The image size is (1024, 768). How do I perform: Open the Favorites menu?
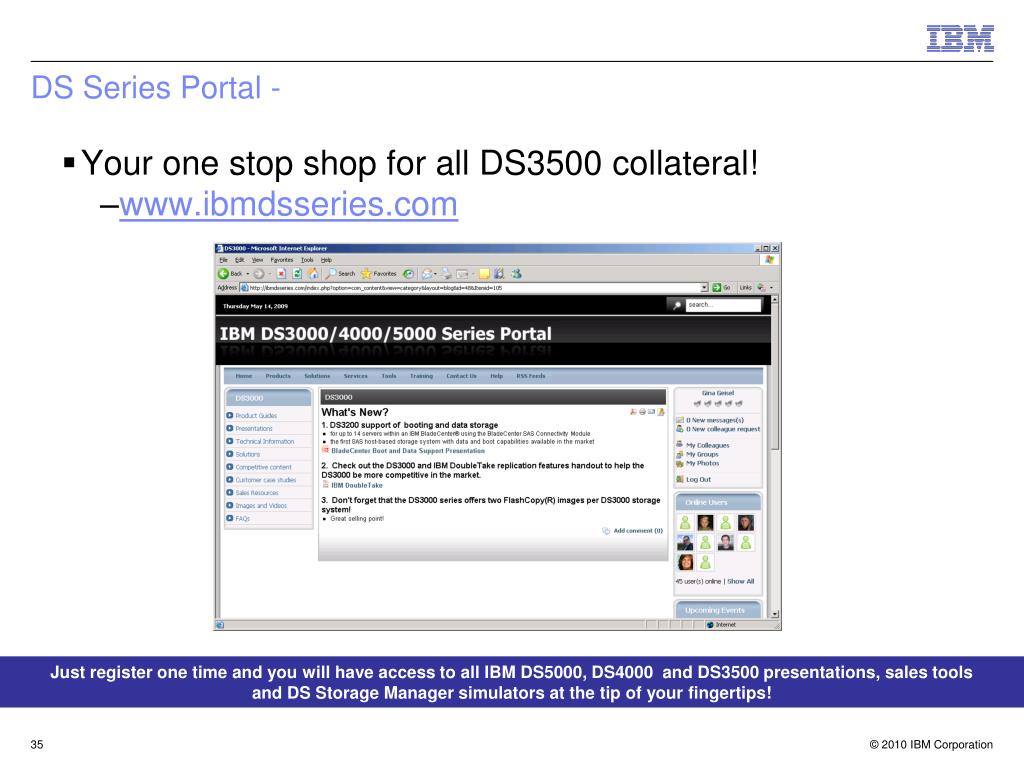pos(282,260)
